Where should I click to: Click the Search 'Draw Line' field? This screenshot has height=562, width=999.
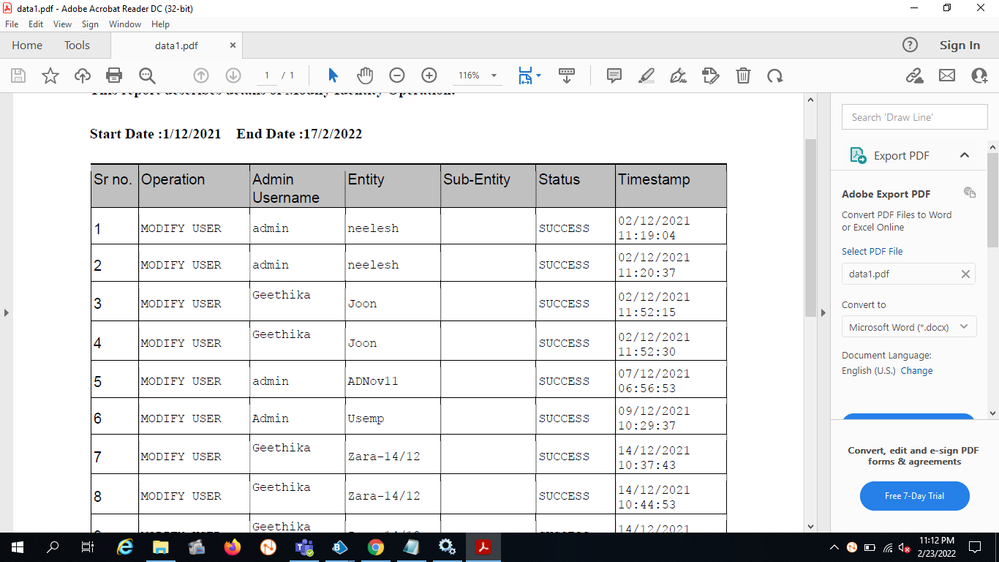[914, 117]
